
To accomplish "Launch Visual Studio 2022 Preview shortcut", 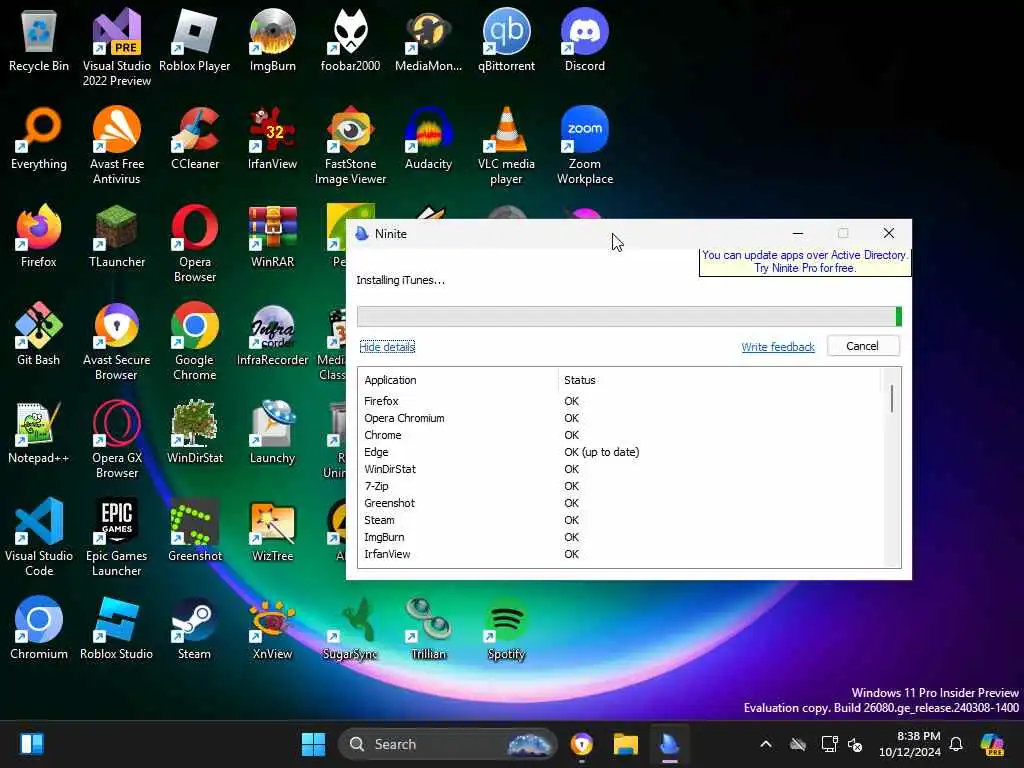I will 116,47.
